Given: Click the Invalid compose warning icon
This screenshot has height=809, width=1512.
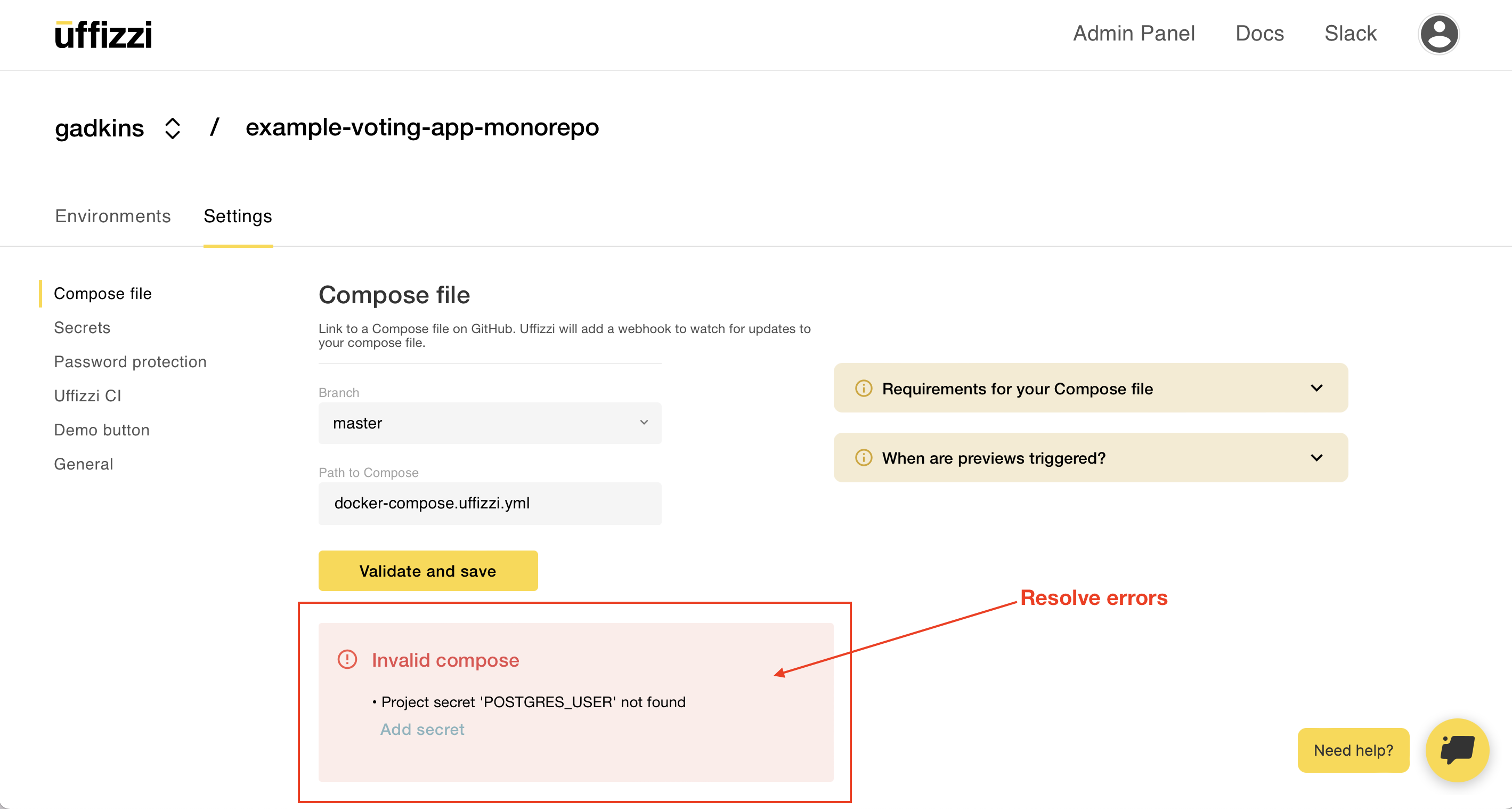Looking at the screenshot, I should coord(347,659).
